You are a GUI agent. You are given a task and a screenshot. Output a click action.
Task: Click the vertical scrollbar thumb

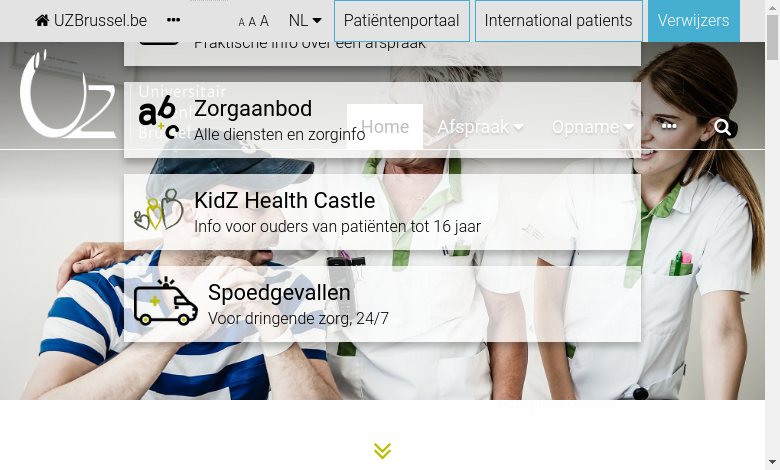point(772,37)
